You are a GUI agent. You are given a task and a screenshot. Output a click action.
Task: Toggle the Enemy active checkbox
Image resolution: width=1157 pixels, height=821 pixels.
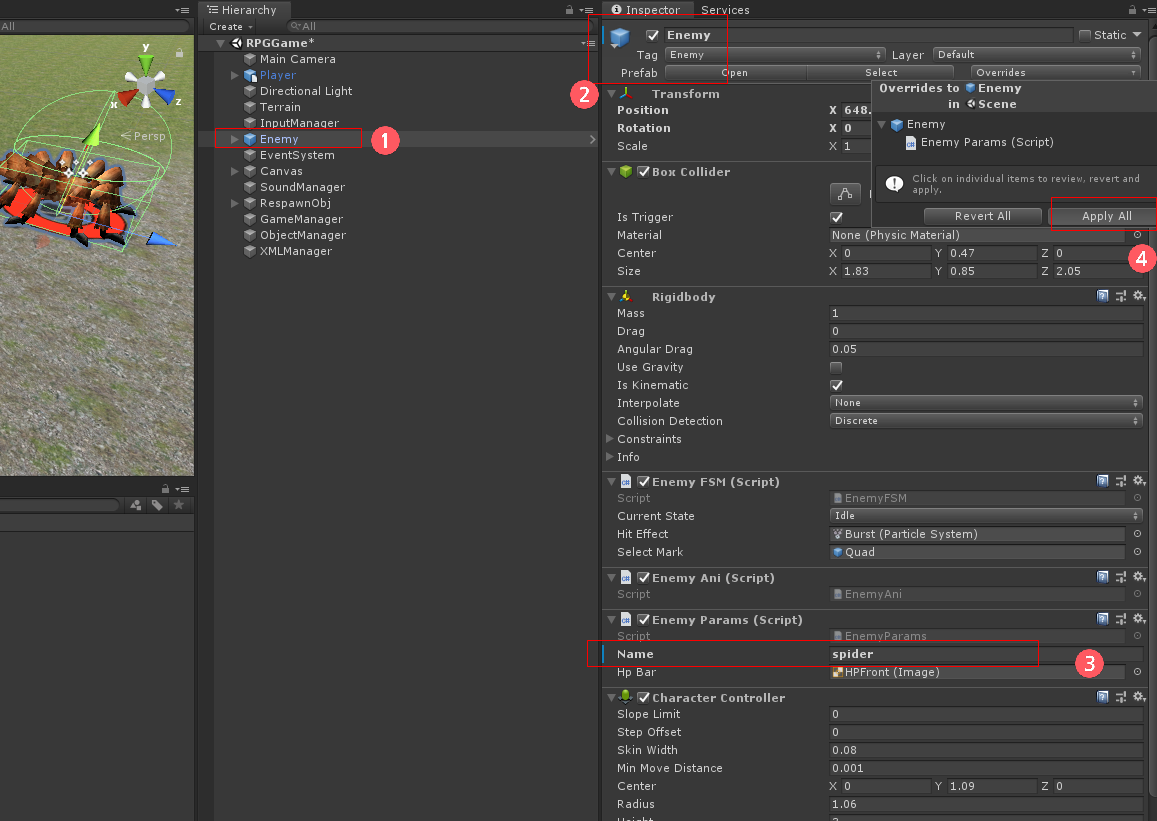[652, 35]
